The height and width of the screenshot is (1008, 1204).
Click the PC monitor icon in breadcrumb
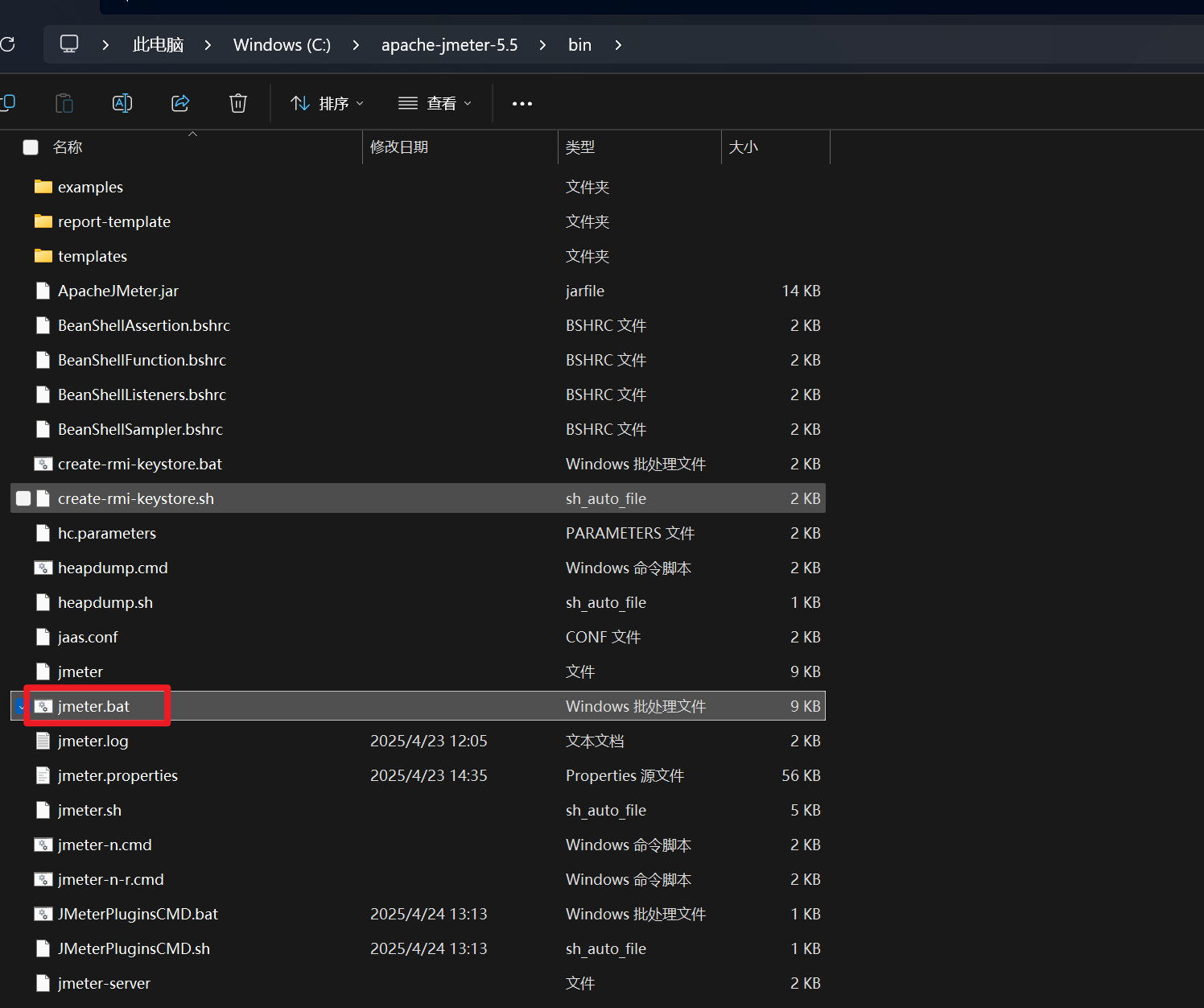pos(69,44)
